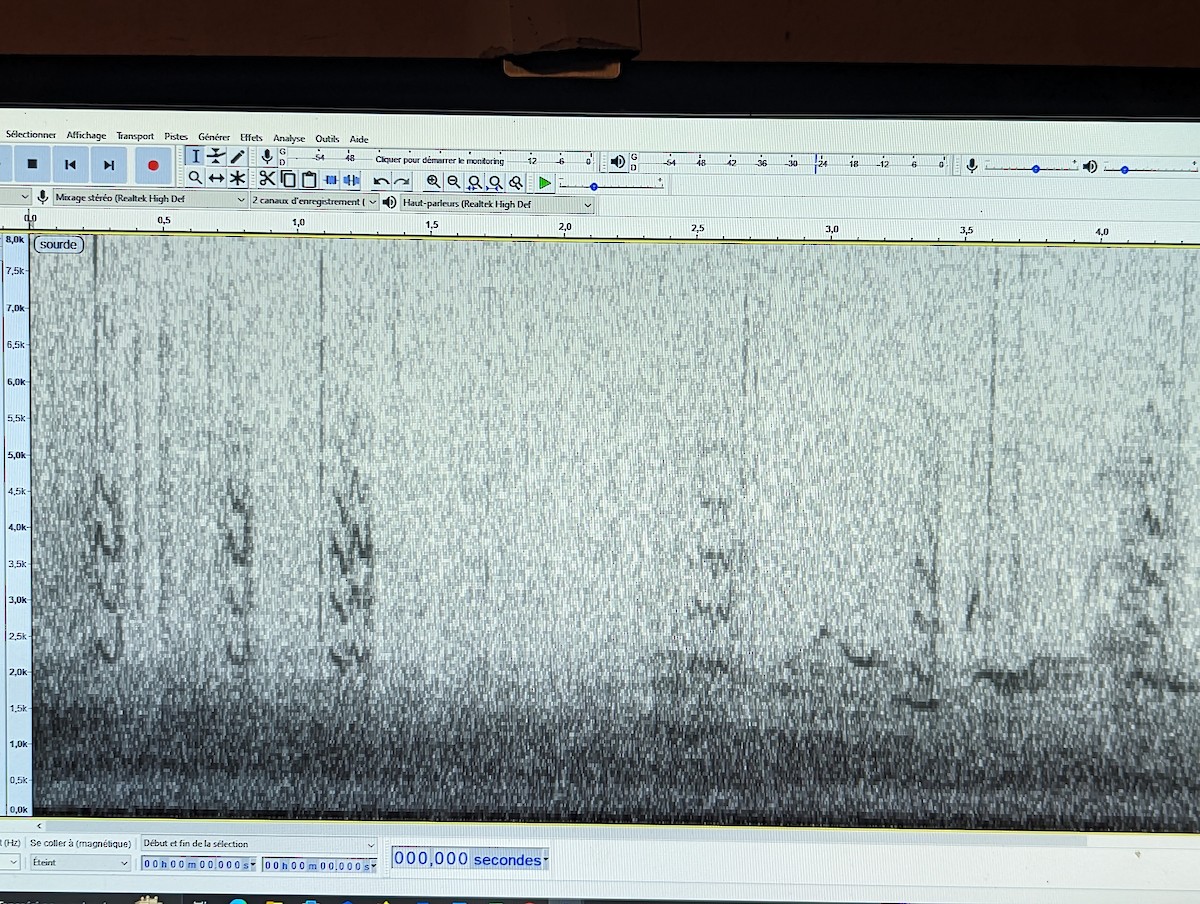
Task: Toggle the Time Shift arrows tool
Action: (x=216, y=178)
